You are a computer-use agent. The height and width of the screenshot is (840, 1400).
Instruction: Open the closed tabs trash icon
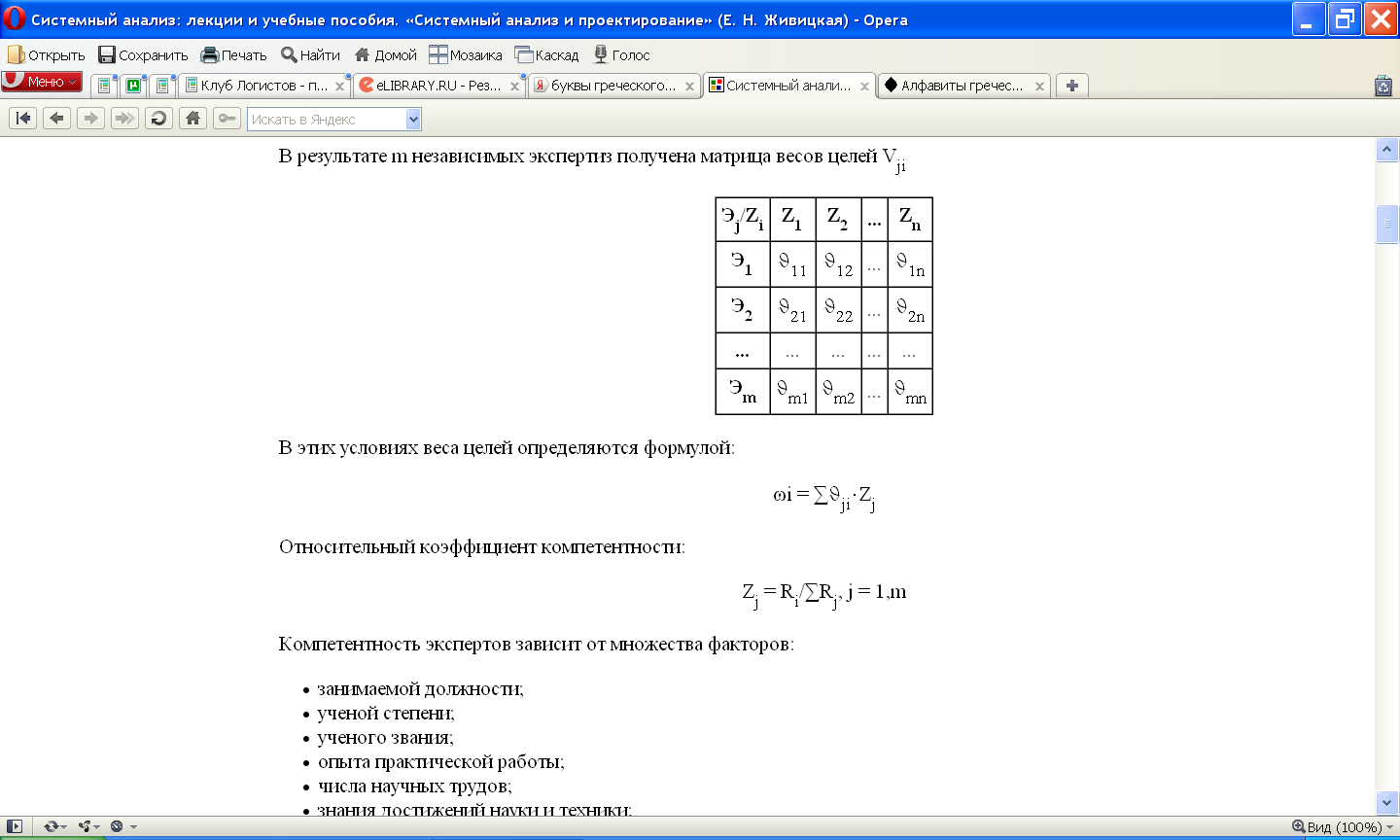coord(1383,86)
